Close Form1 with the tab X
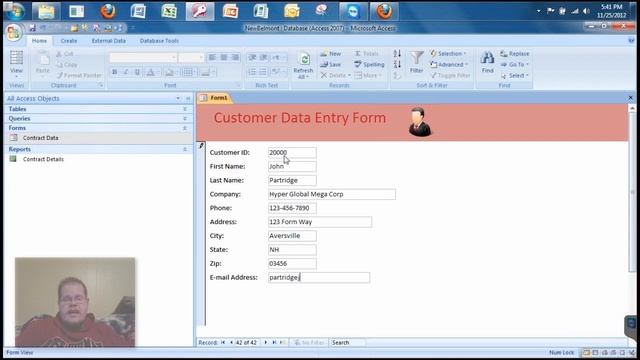This screenshot has width=640, height=360. click(x=631, y=98)
